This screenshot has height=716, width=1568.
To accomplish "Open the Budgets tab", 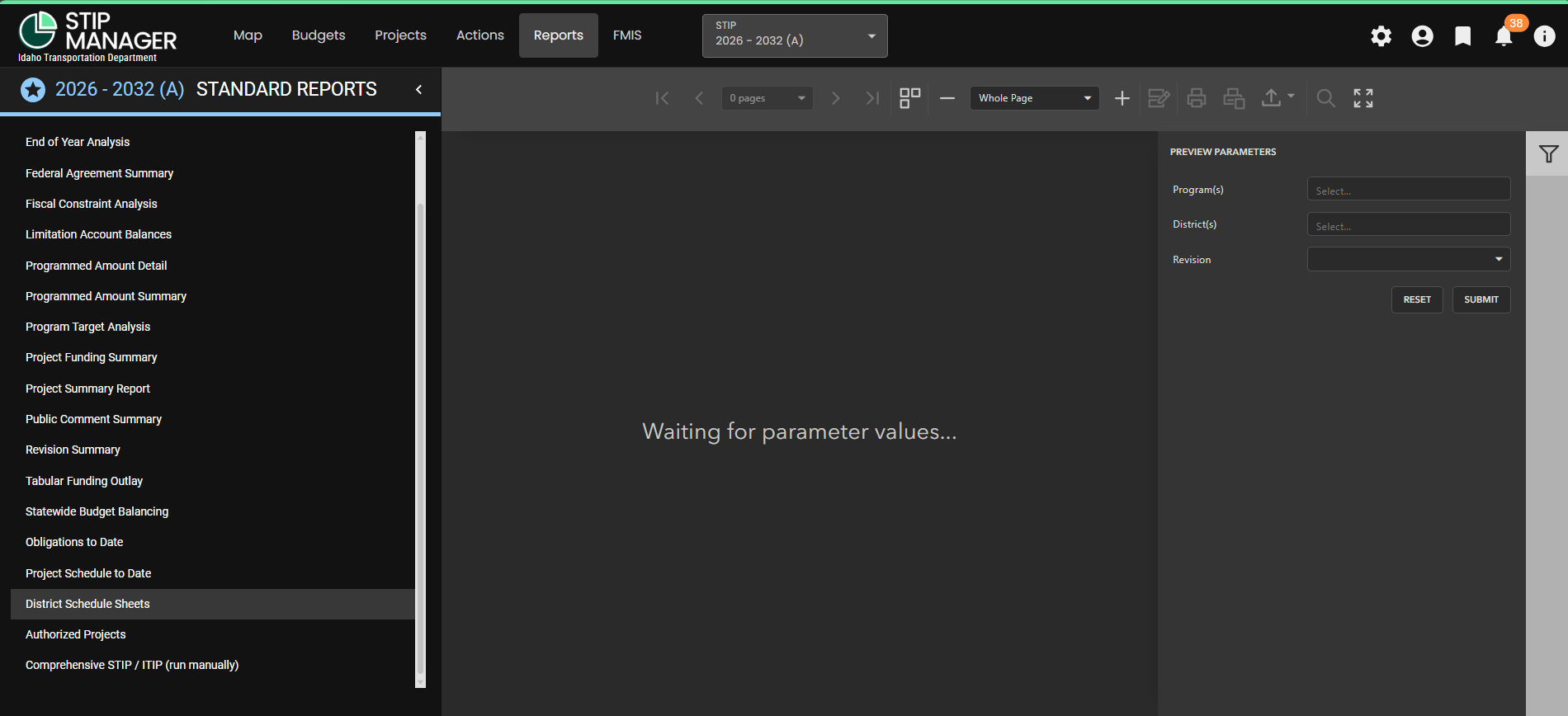I will [319, 35].
